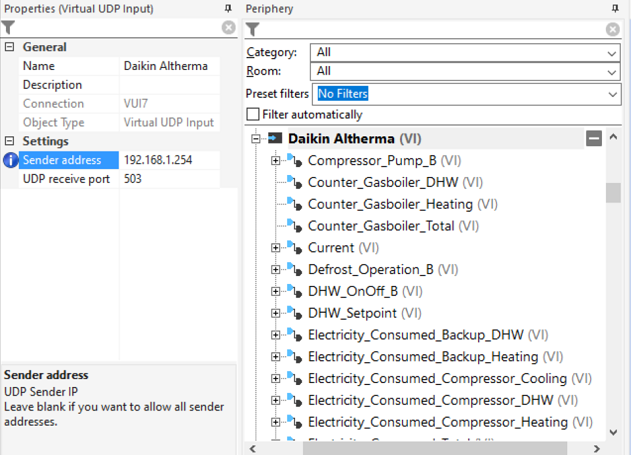Viewport: 631px width, 455px height.
Task: Expand the Electricity_Consumed_Backup_Heating node
Action: coord(276,356)
